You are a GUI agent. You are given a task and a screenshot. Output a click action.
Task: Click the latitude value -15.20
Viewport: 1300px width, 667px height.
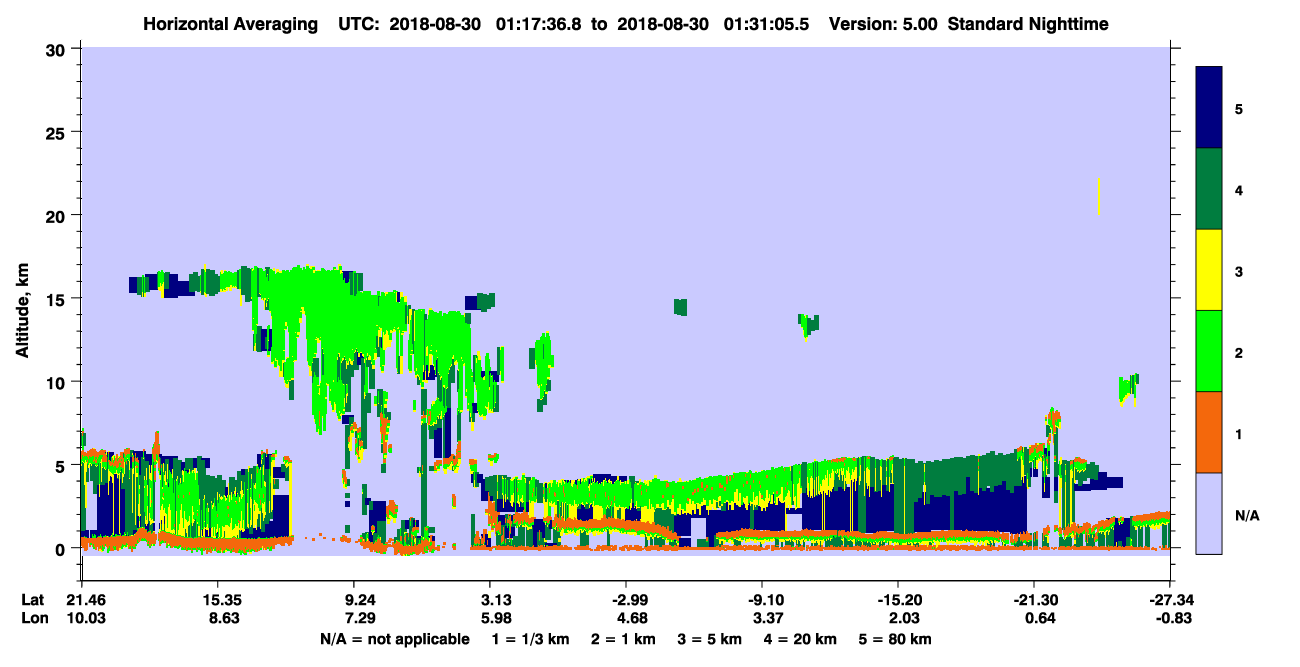tap(898, 599)
